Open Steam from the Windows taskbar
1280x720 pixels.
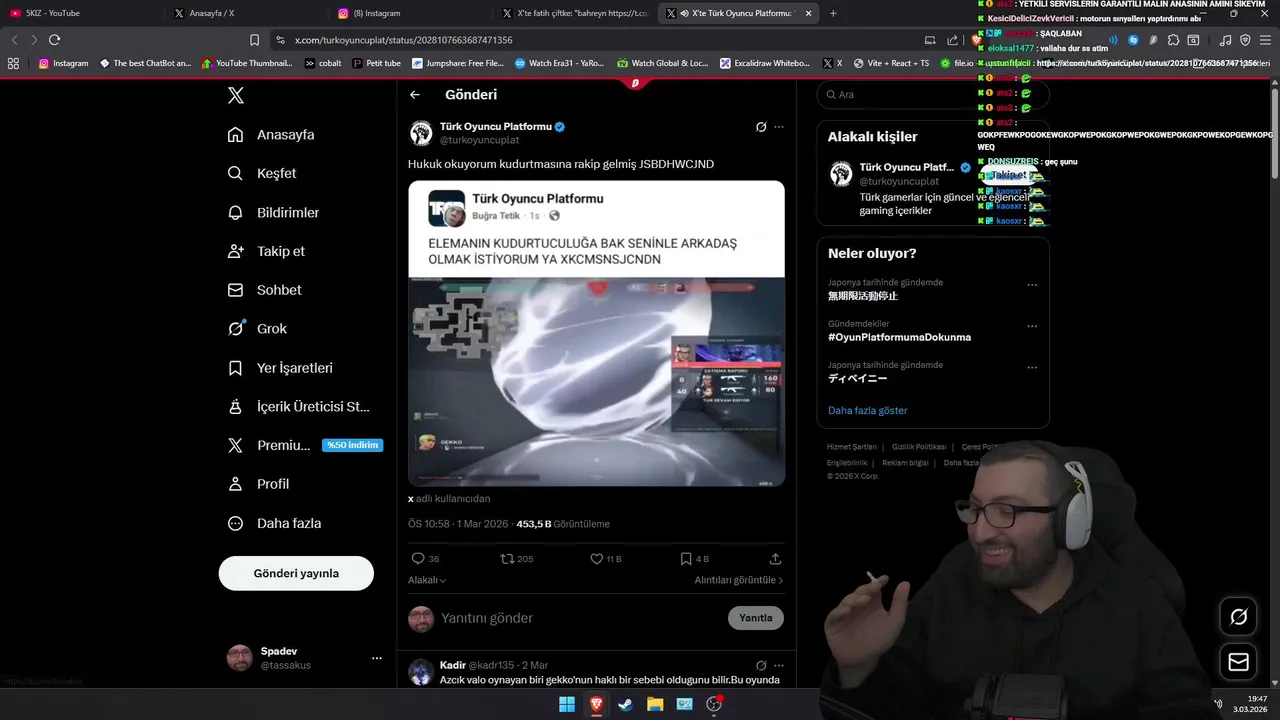(x=626, y=704)
